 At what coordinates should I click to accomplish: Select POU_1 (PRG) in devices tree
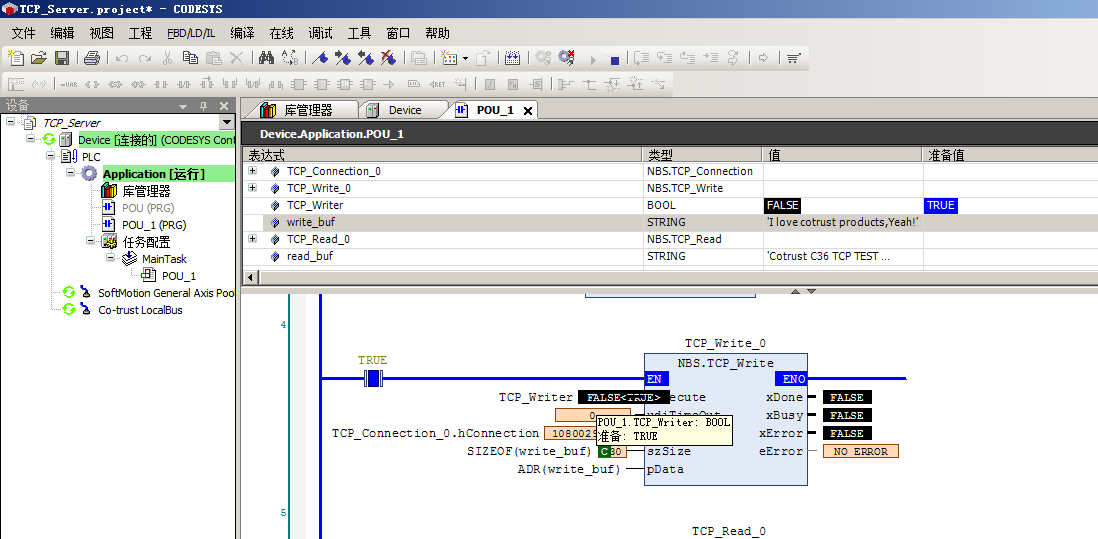click(154, 225)
